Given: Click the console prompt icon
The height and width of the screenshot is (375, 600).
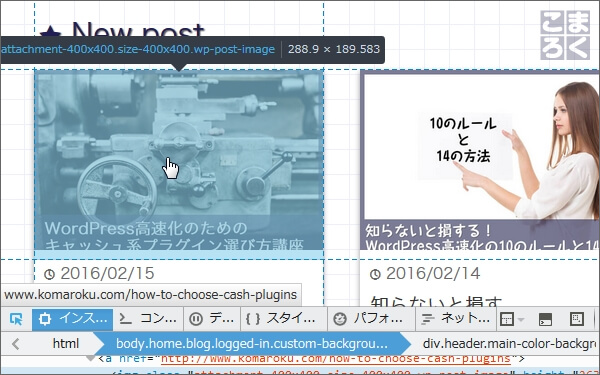Looking at the screenshot, I should (x=126, y=319).
